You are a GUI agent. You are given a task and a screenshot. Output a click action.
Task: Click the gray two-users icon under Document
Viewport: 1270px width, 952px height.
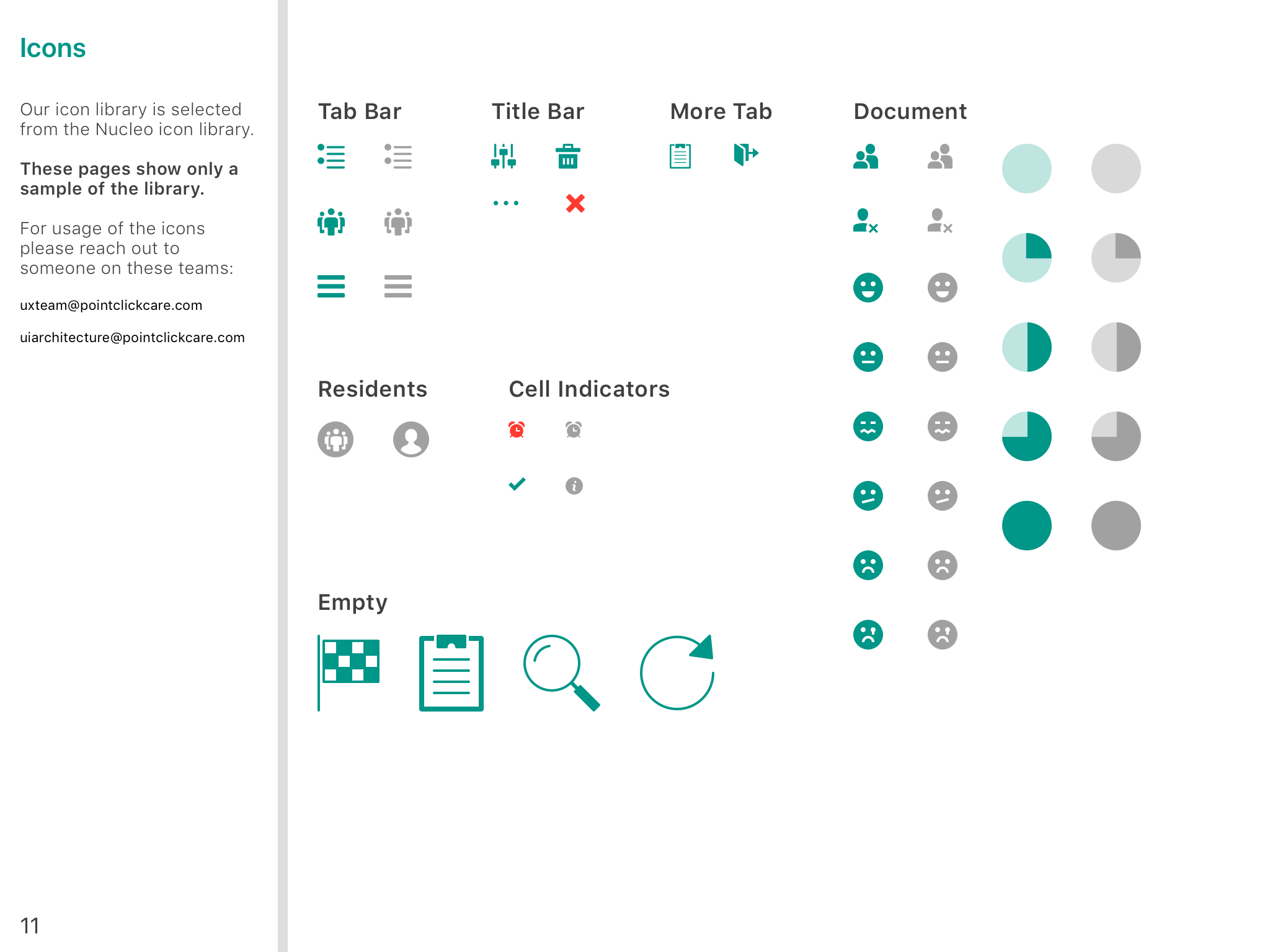940,156
